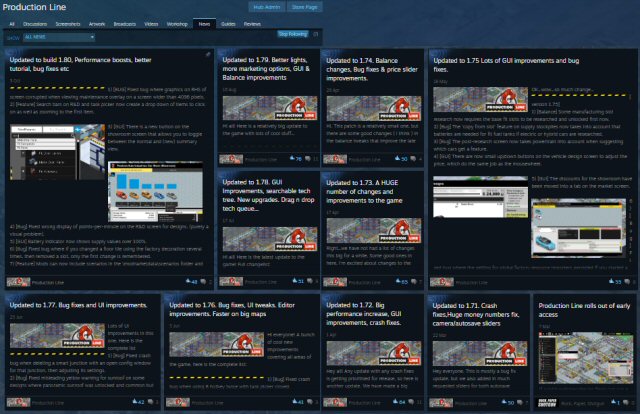
Task: Open the 'Updated to build 1.80' post title
Action: (80, 64)
